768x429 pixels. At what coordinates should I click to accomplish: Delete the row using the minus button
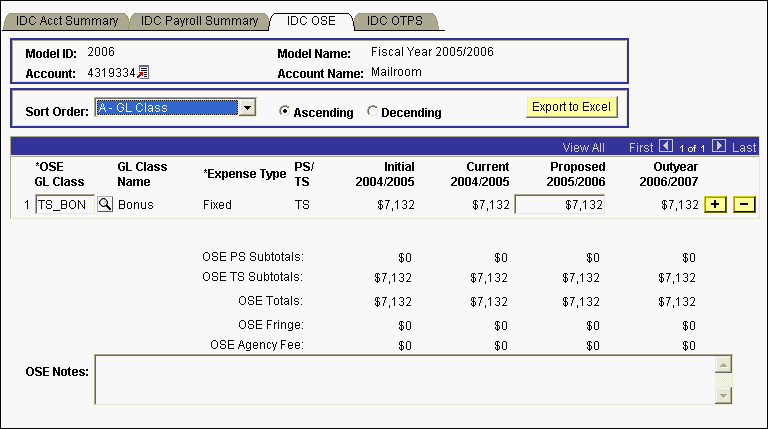click(743, 205)
